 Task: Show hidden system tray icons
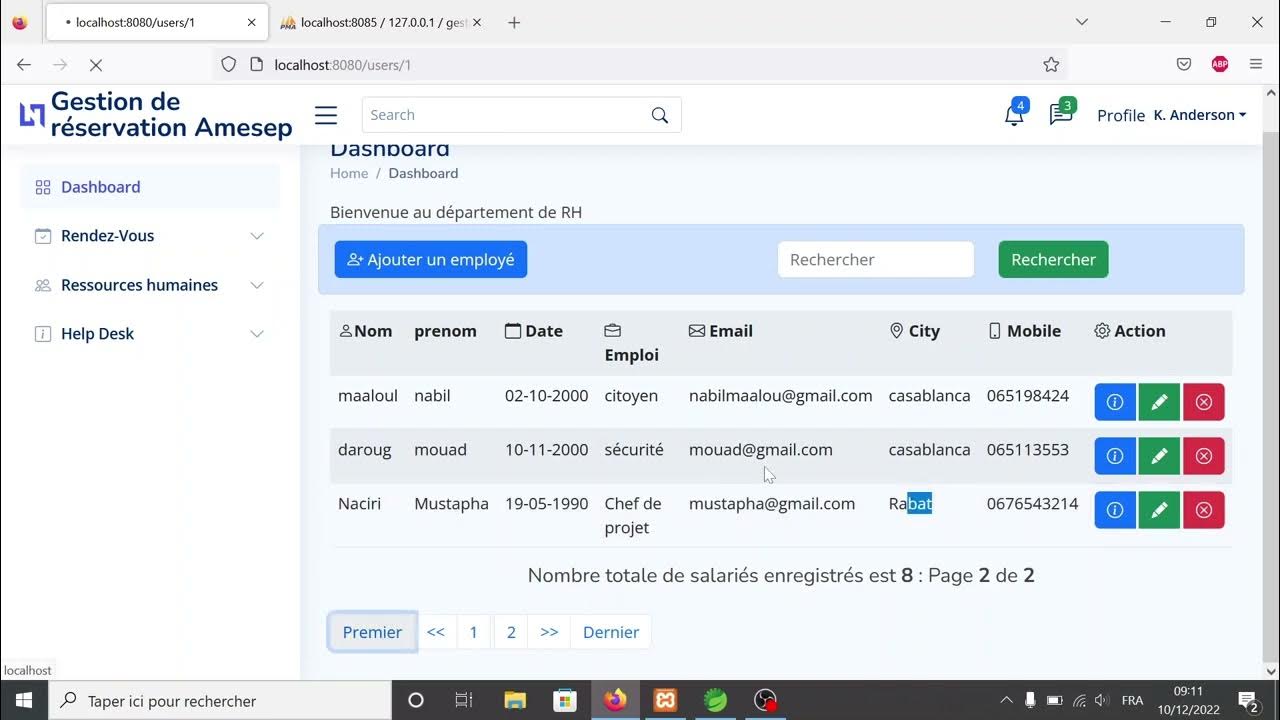coord(1006,700)
